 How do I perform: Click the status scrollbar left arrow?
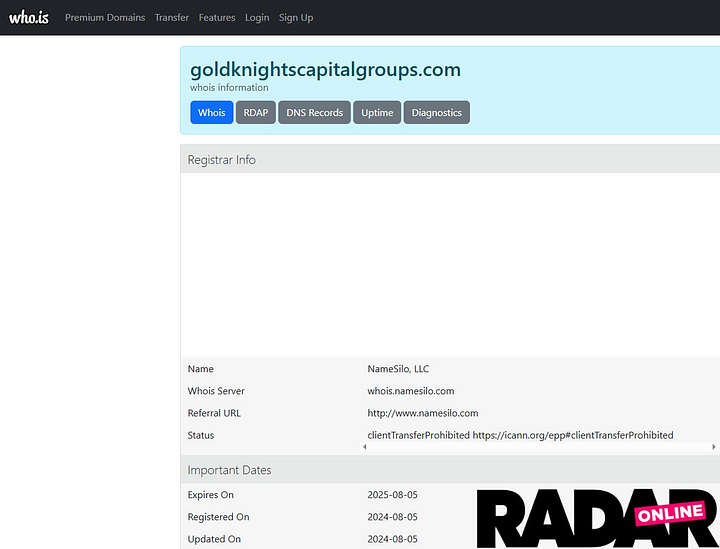(365, 447)
